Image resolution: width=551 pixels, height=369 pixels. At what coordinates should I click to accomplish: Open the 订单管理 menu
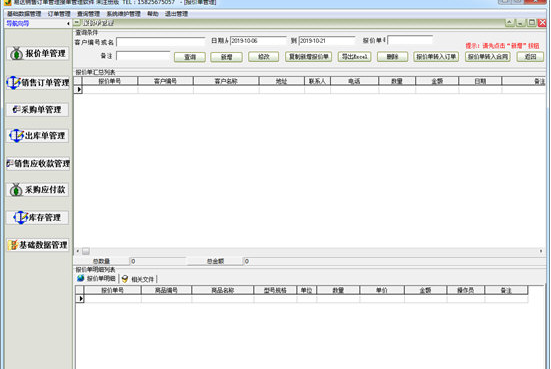59,14
